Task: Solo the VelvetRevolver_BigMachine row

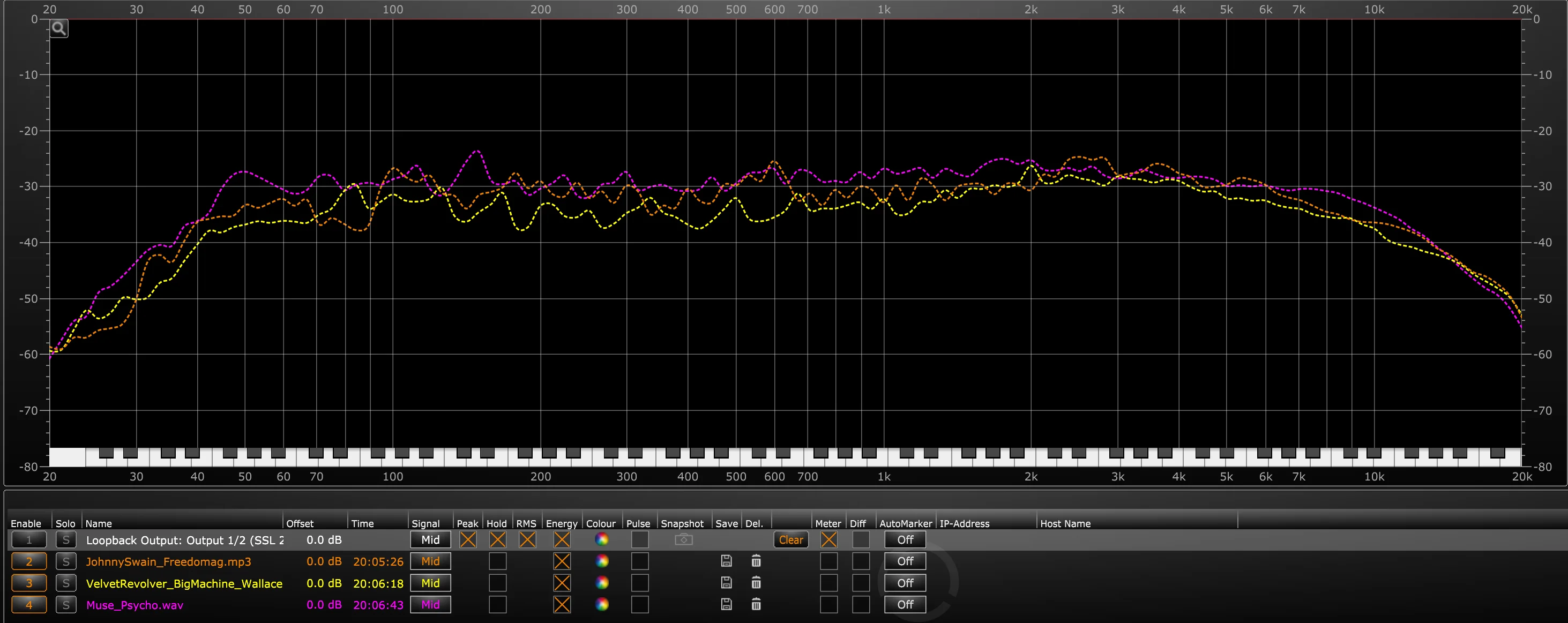Action: pos(66,583)
